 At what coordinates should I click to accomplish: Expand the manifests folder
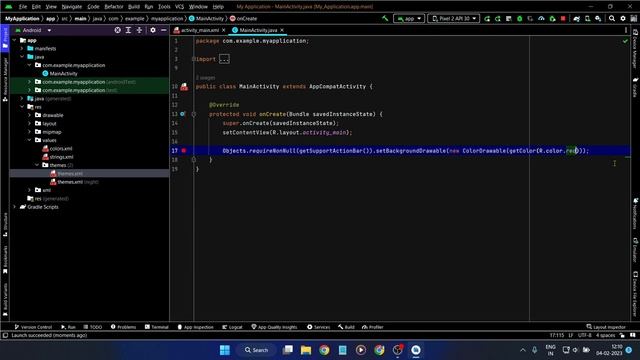[22, 49]
